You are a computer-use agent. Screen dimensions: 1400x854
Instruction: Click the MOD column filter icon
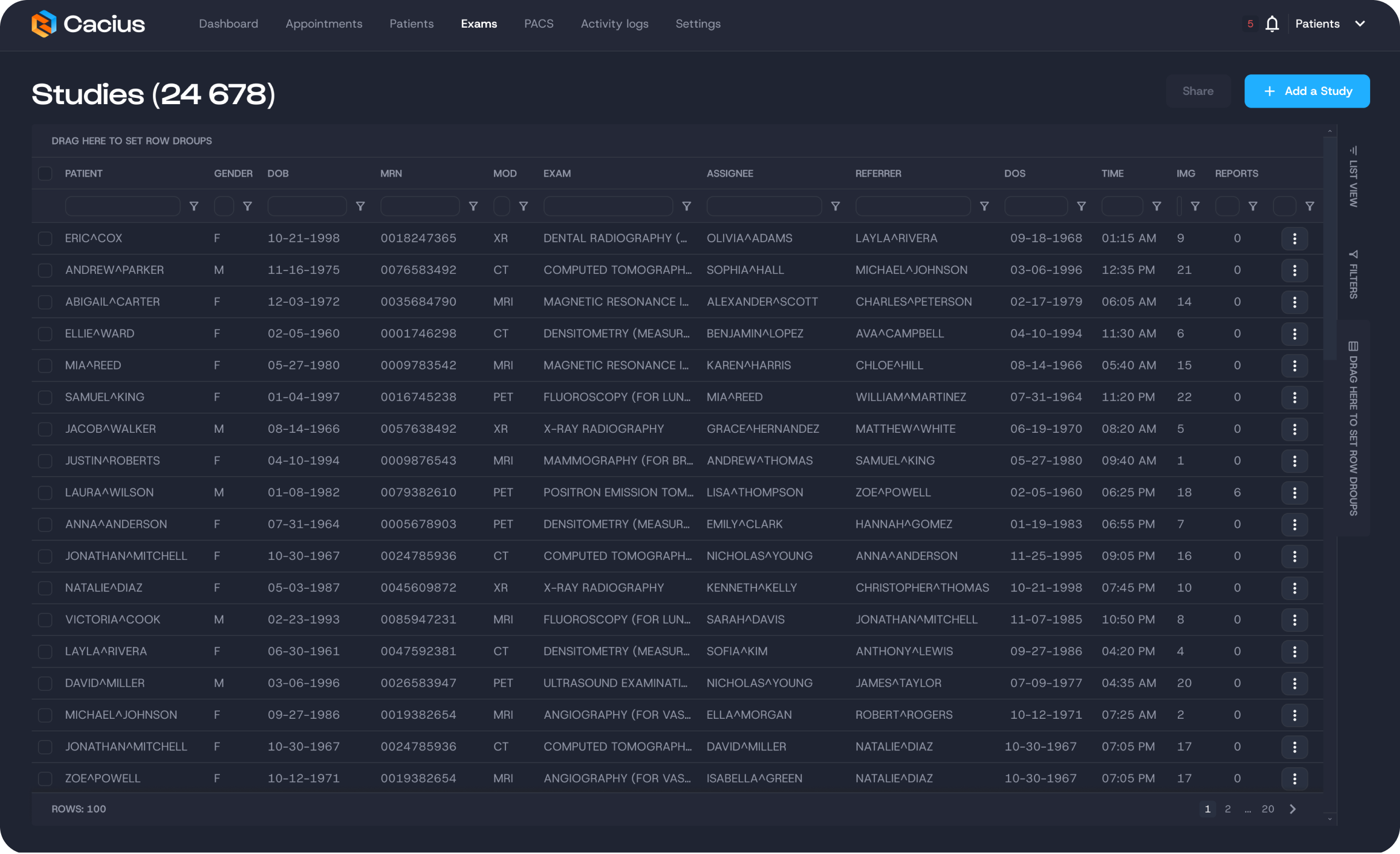click(x=523, y=206)
